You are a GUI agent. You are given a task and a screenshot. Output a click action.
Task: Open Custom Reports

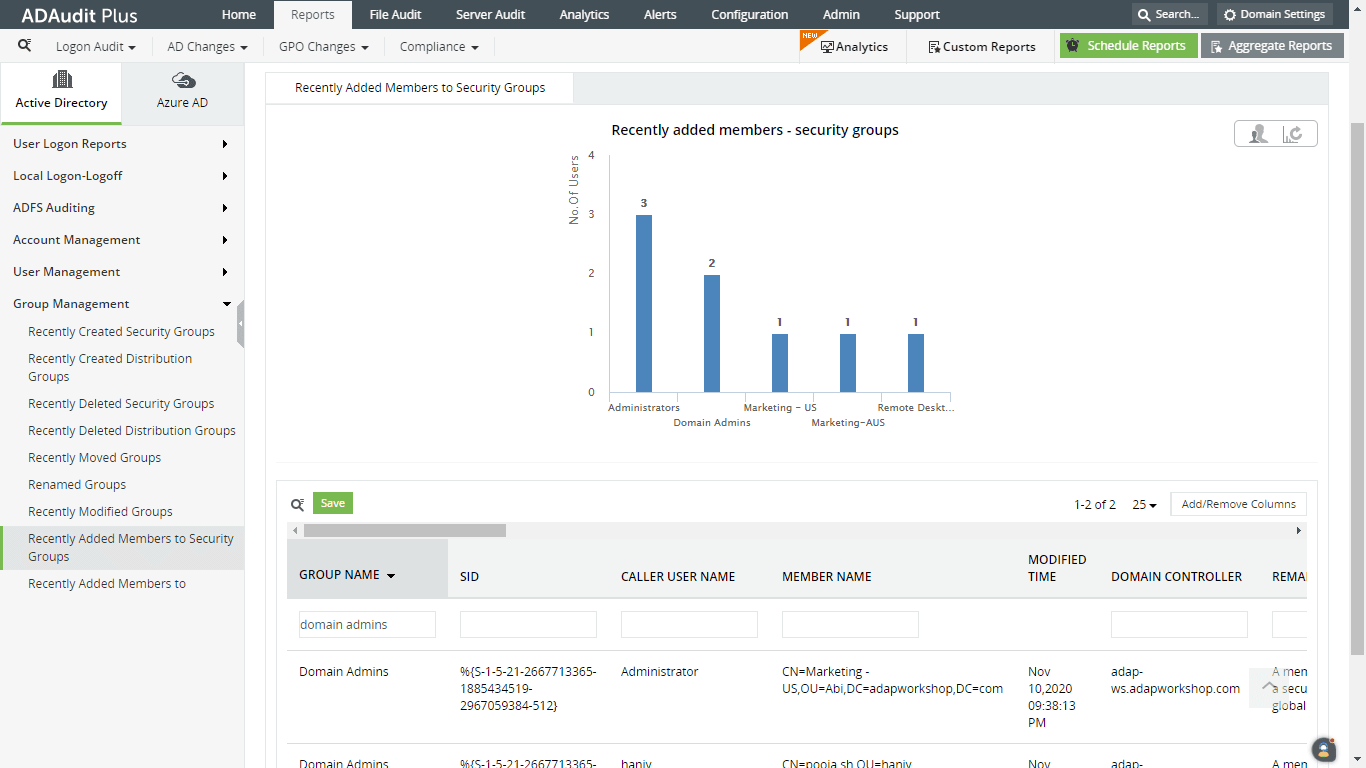pyautogui.click(x=981, y=46)
